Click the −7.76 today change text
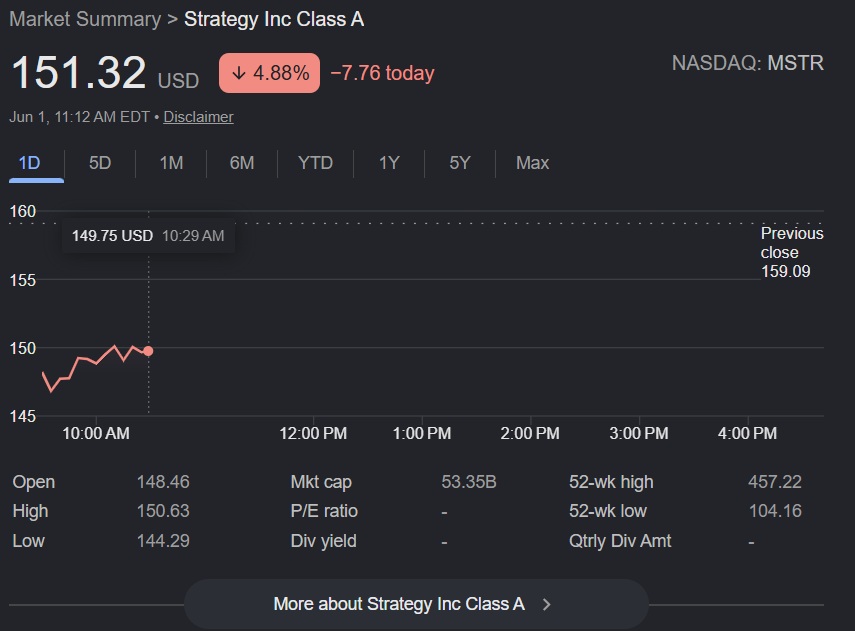855x631 pixels. 382,73
